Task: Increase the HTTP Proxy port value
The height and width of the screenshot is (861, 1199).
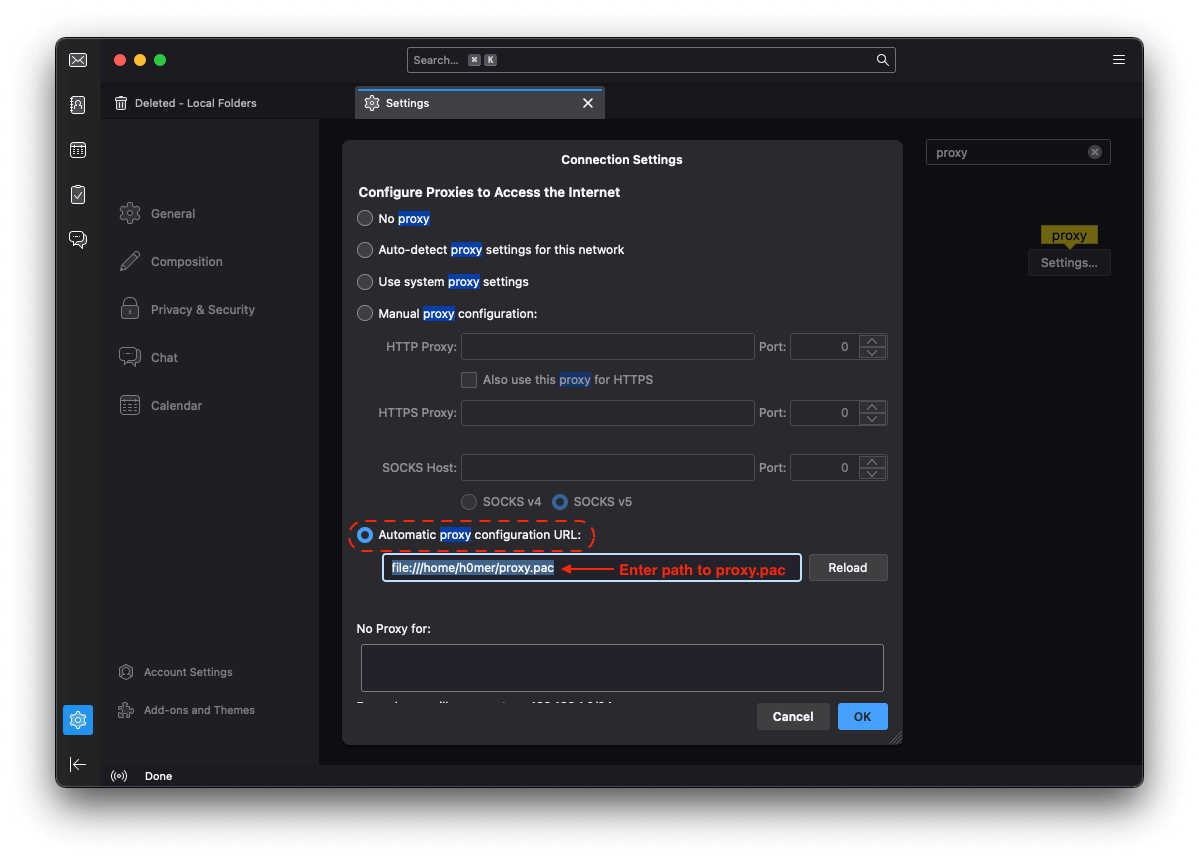Action: 873,341
